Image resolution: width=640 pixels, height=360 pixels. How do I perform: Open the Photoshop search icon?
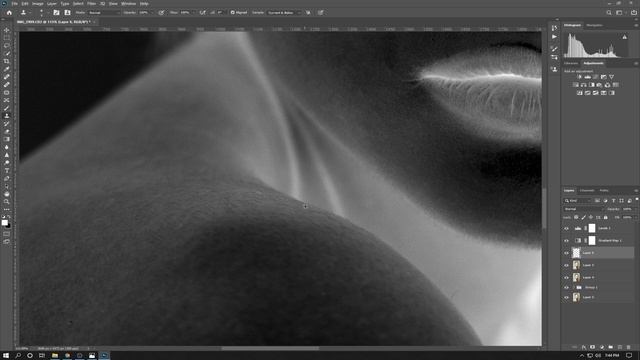tap(609, 13)
